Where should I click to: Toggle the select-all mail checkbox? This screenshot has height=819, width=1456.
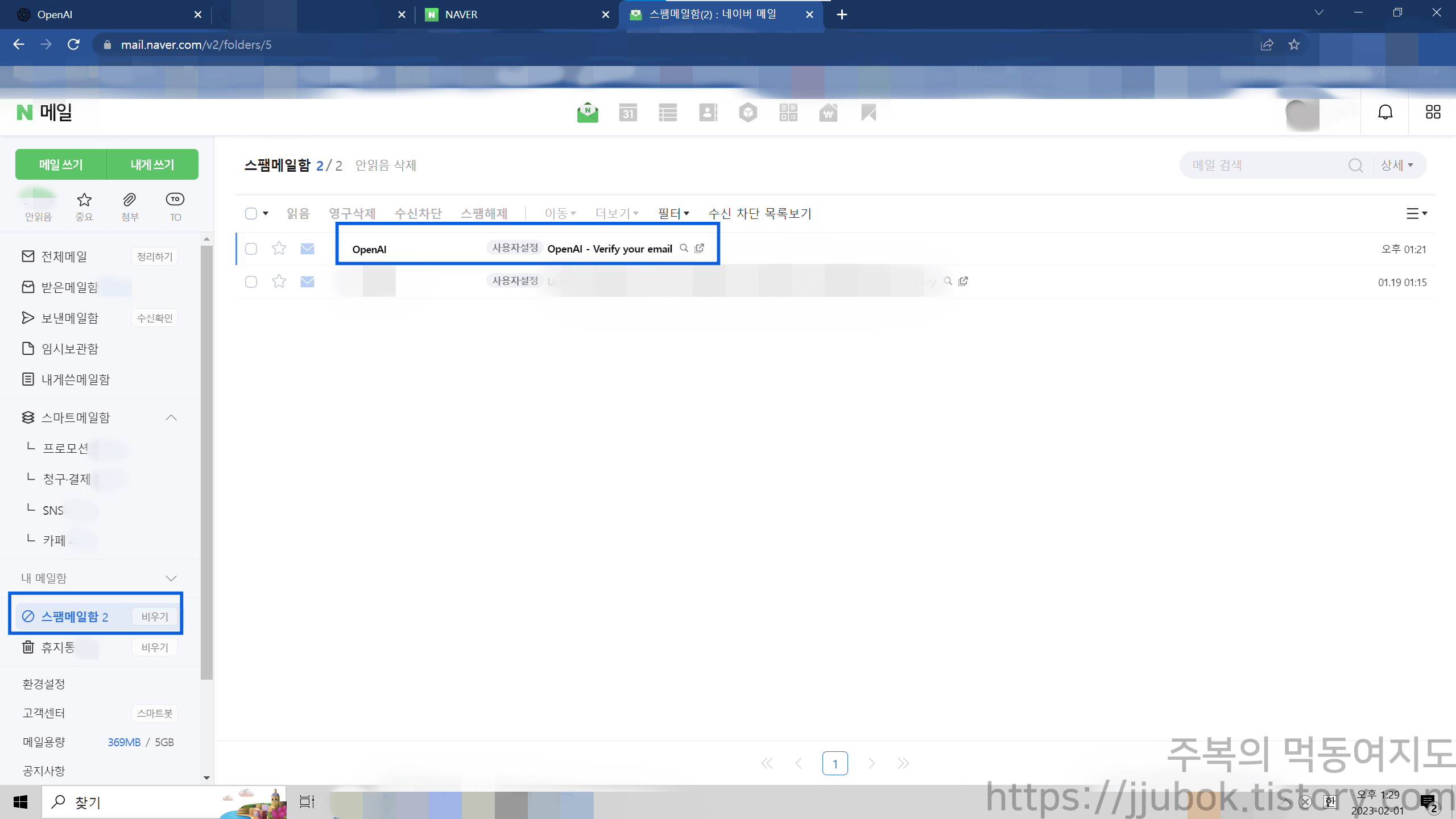251,214
